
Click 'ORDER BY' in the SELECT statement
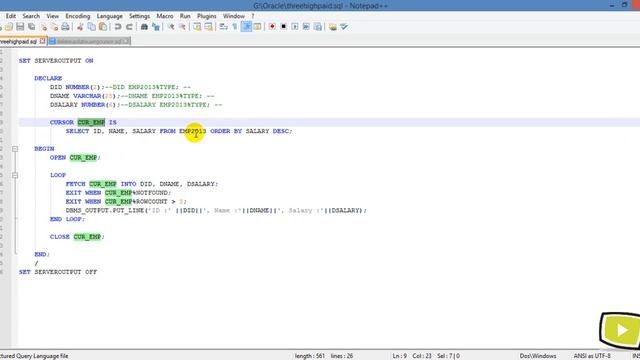pos(226,131)
